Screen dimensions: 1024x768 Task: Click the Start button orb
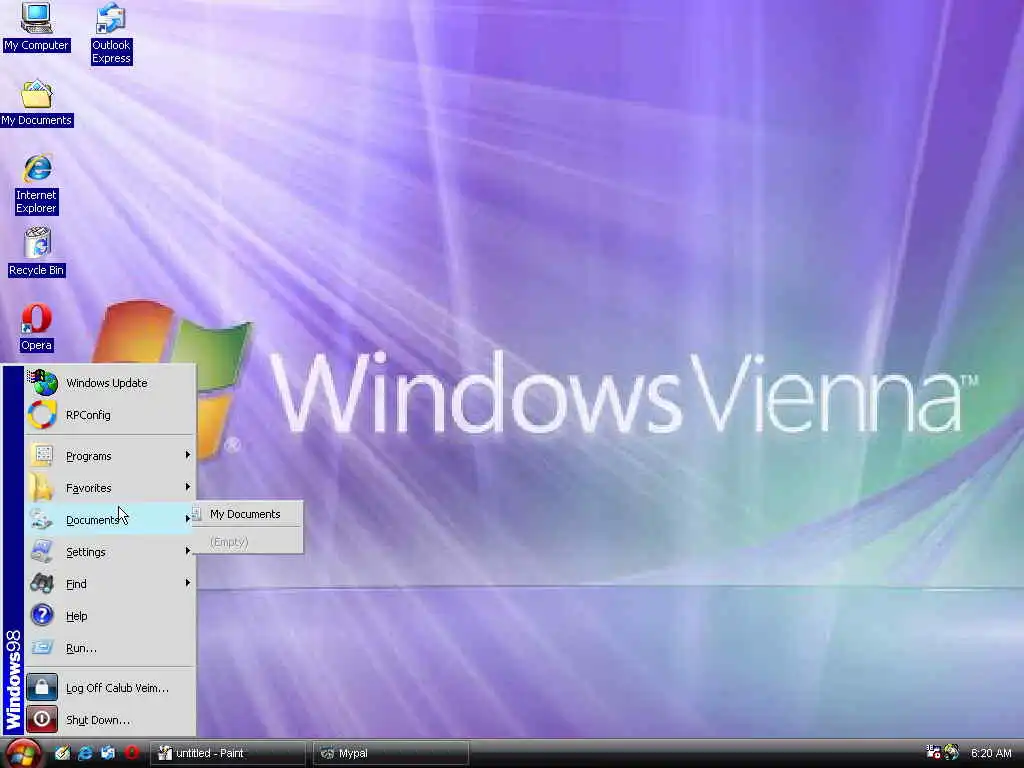[22, 754]
